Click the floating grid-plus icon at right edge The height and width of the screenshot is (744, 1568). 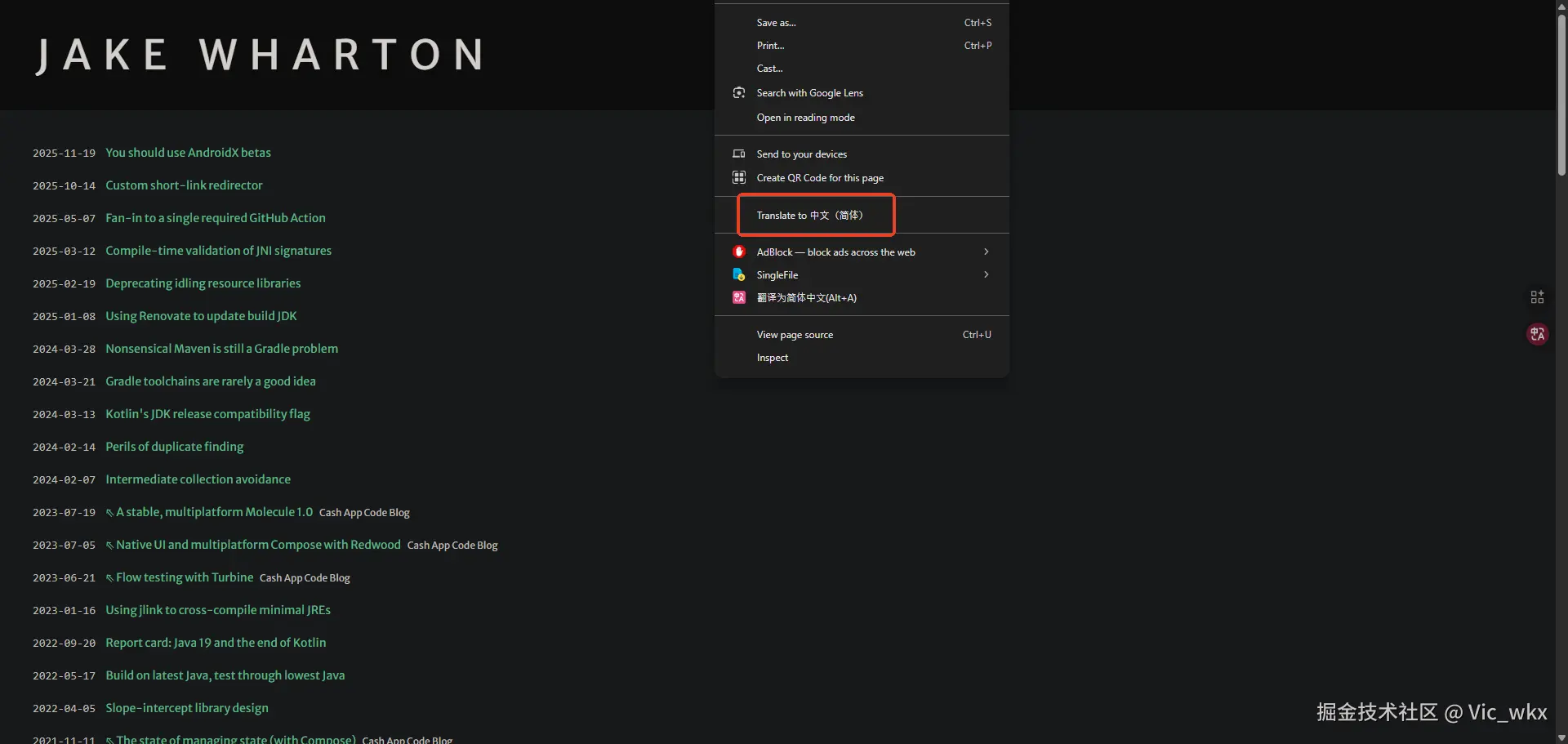pyautogui.click(x=1537, y=296)
